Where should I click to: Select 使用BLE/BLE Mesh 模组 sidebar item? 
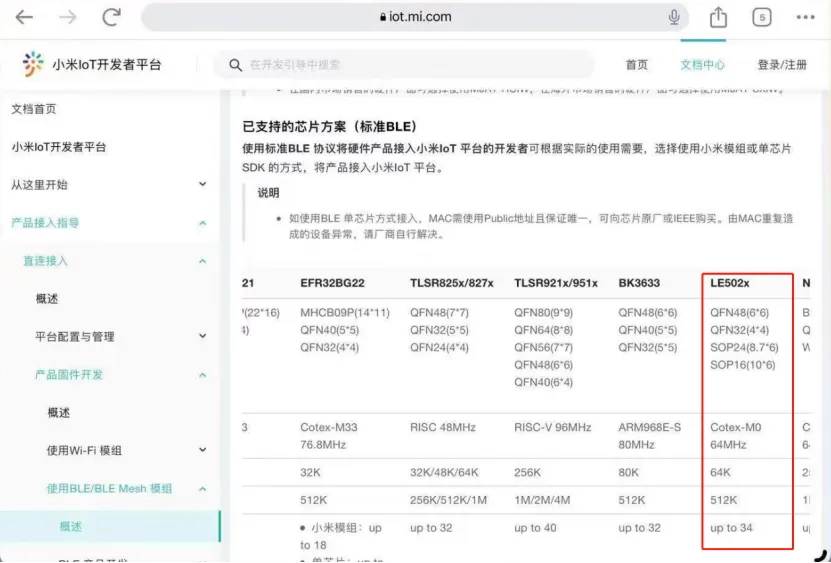[109, 488]
